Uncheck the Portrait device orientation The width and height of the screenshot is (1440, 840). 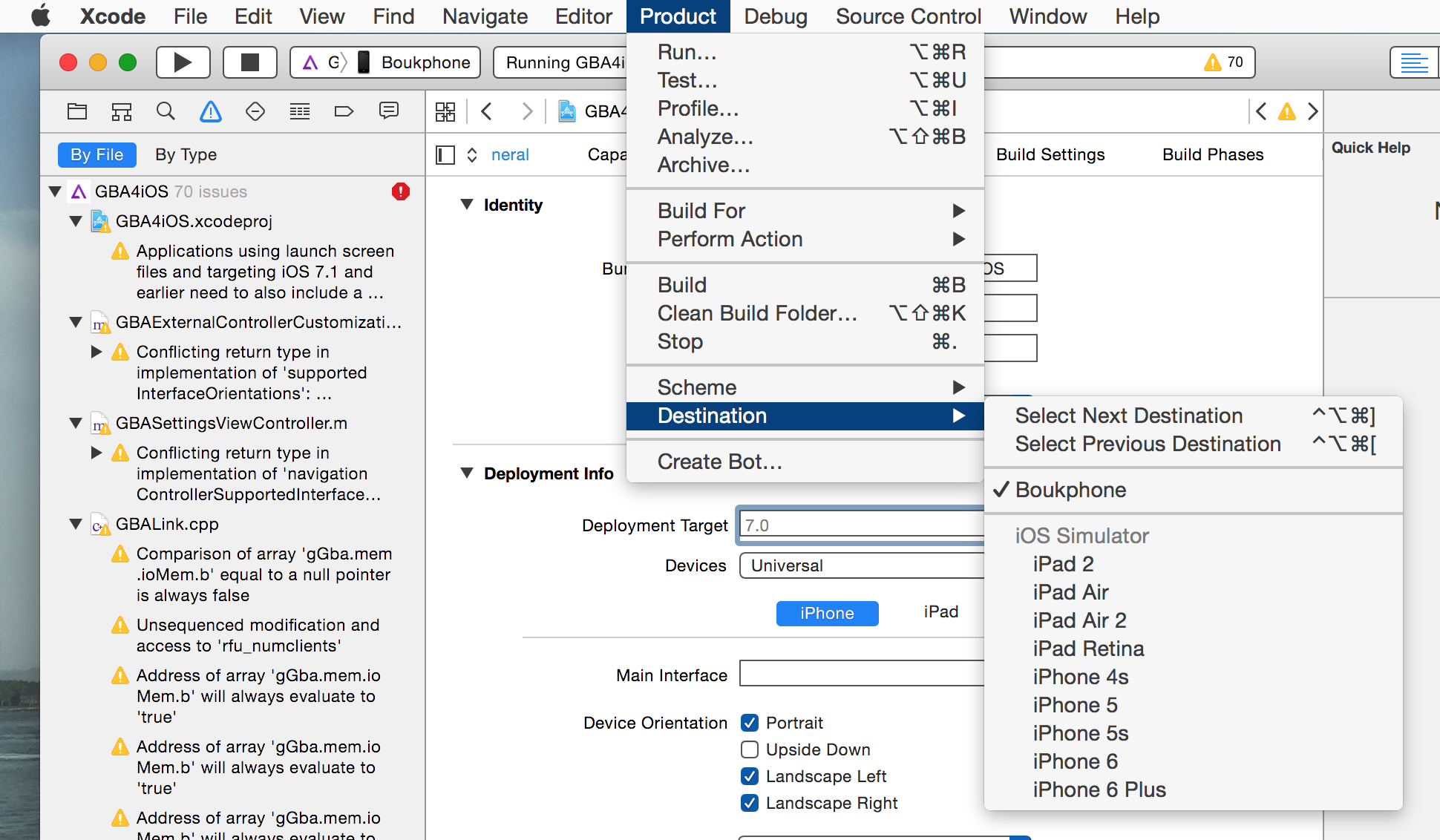[750, 722]
